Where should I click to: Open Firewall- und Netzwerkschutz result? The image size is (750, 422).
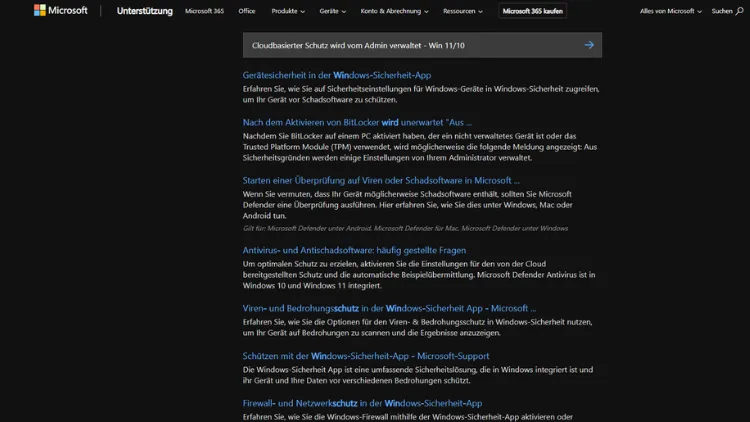click(362, 403)
